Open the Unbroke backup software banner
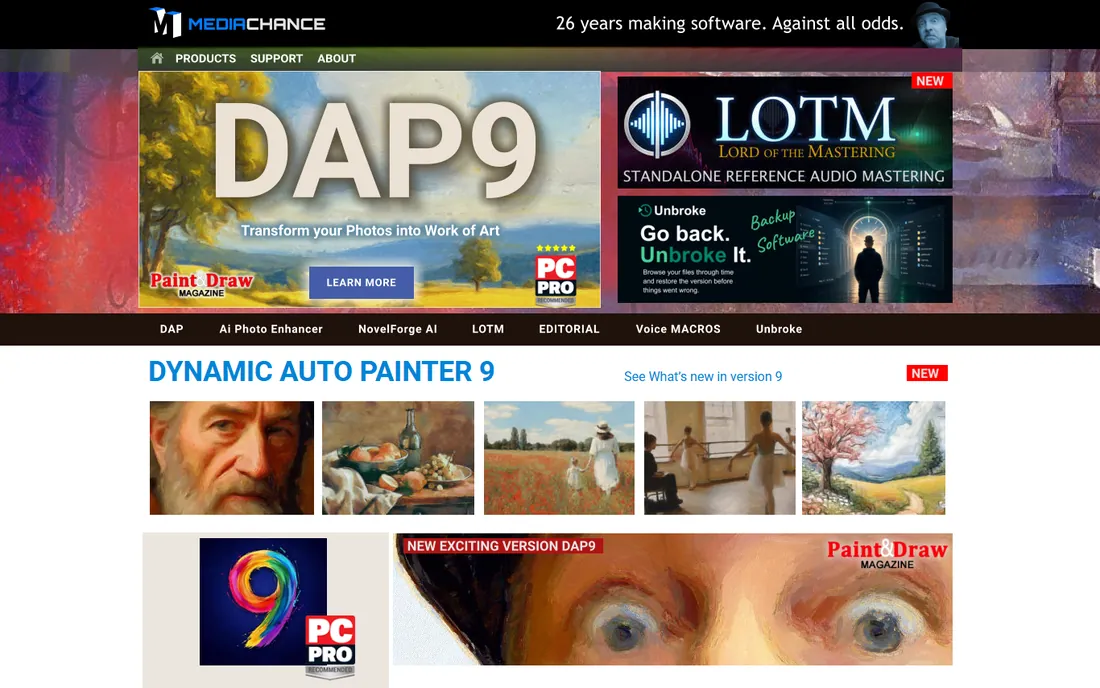 pos(784,249)
